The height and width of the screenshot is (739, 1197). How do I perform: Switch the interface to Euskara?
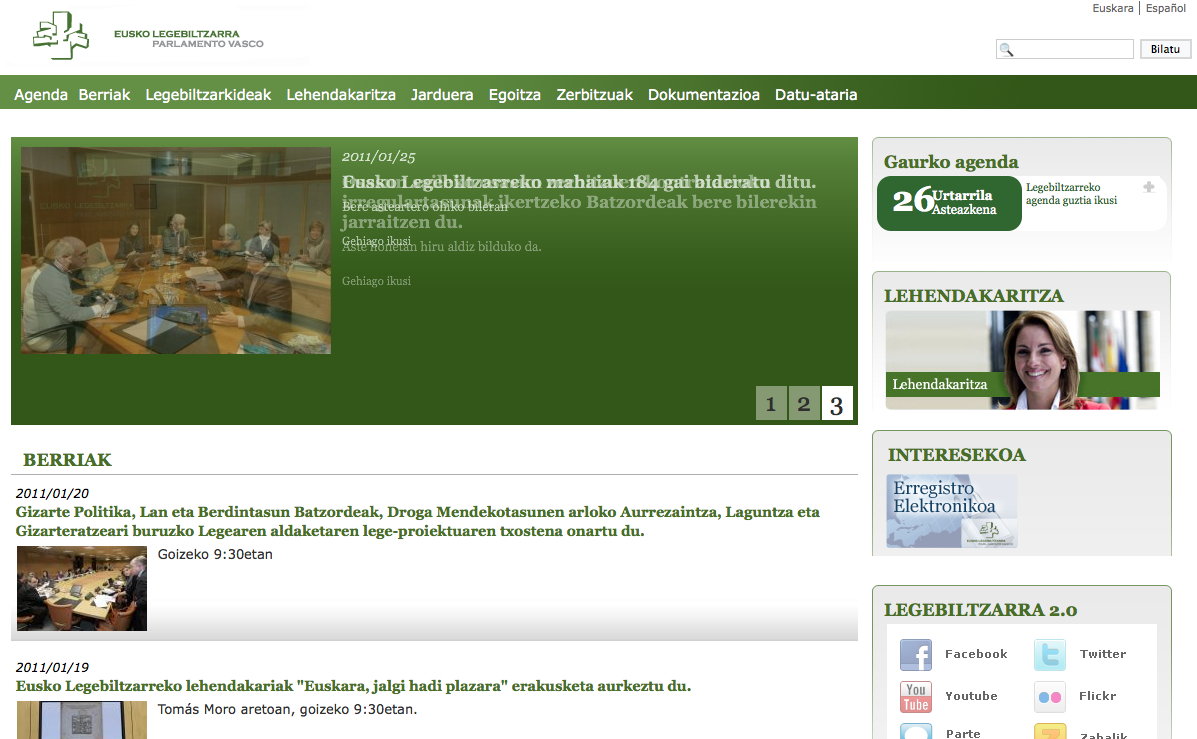(x=1112, y=8)
